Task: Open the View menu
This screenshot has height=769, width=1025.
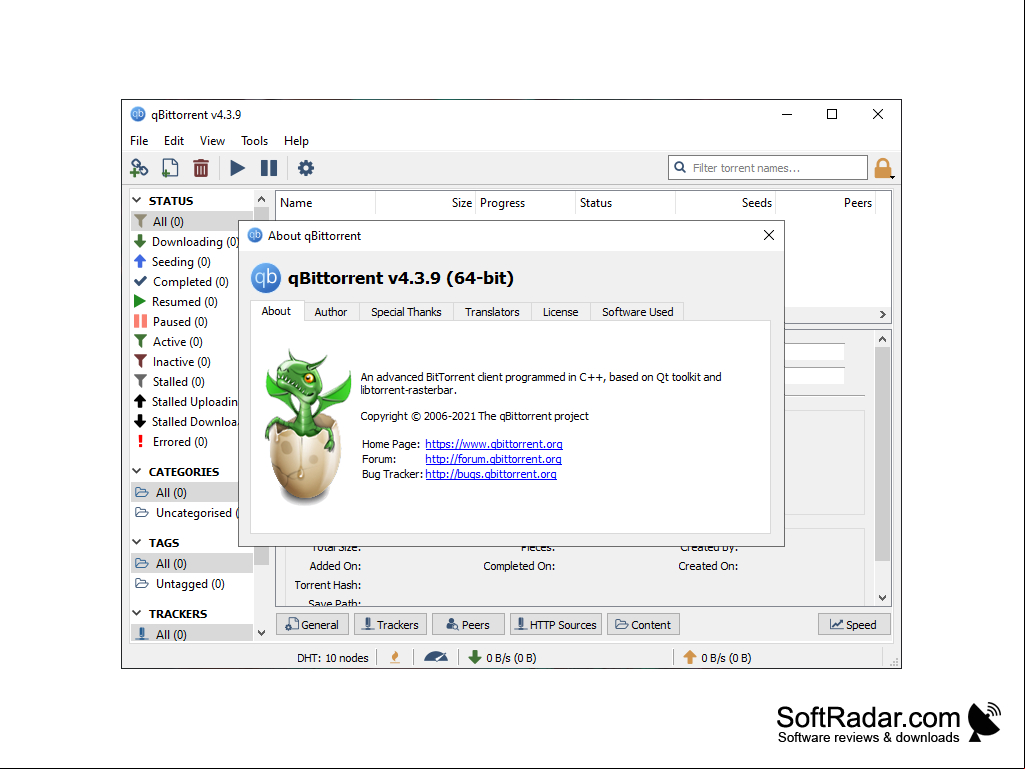Action: pyautogui.click(x=212, y=141)
